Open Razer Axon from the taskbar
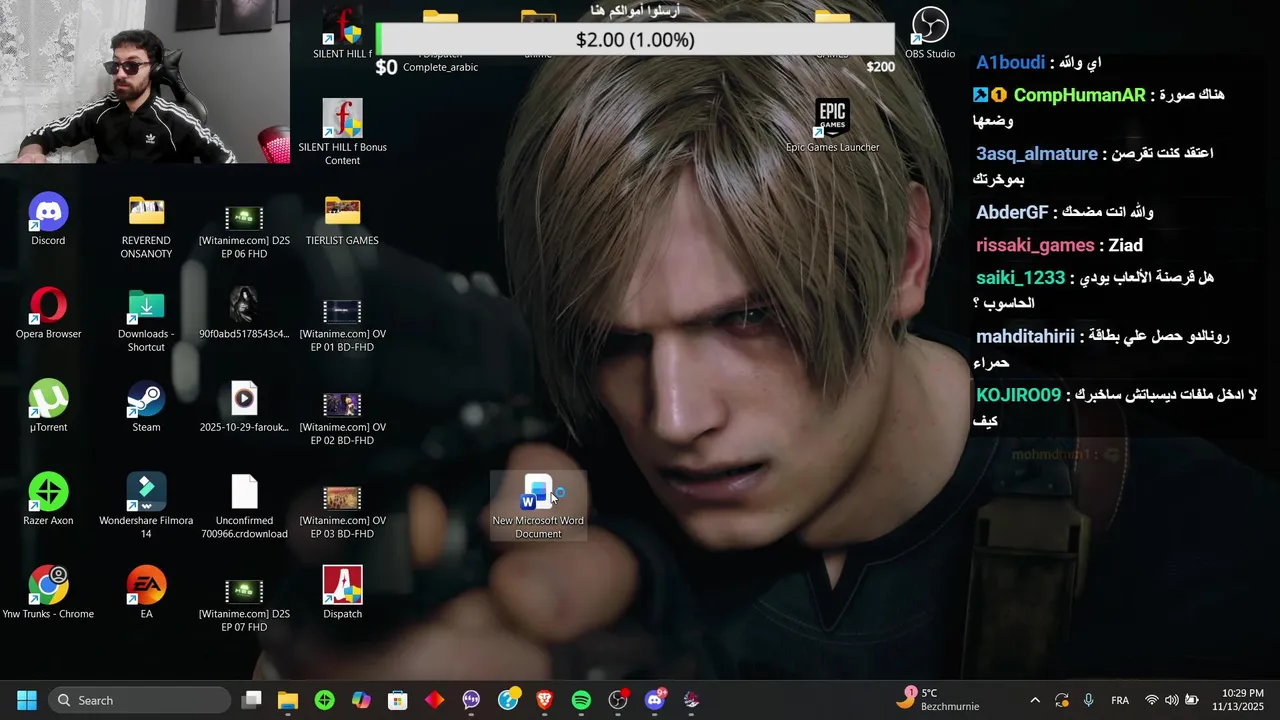The image size is (1280, 720). (324, 700)
